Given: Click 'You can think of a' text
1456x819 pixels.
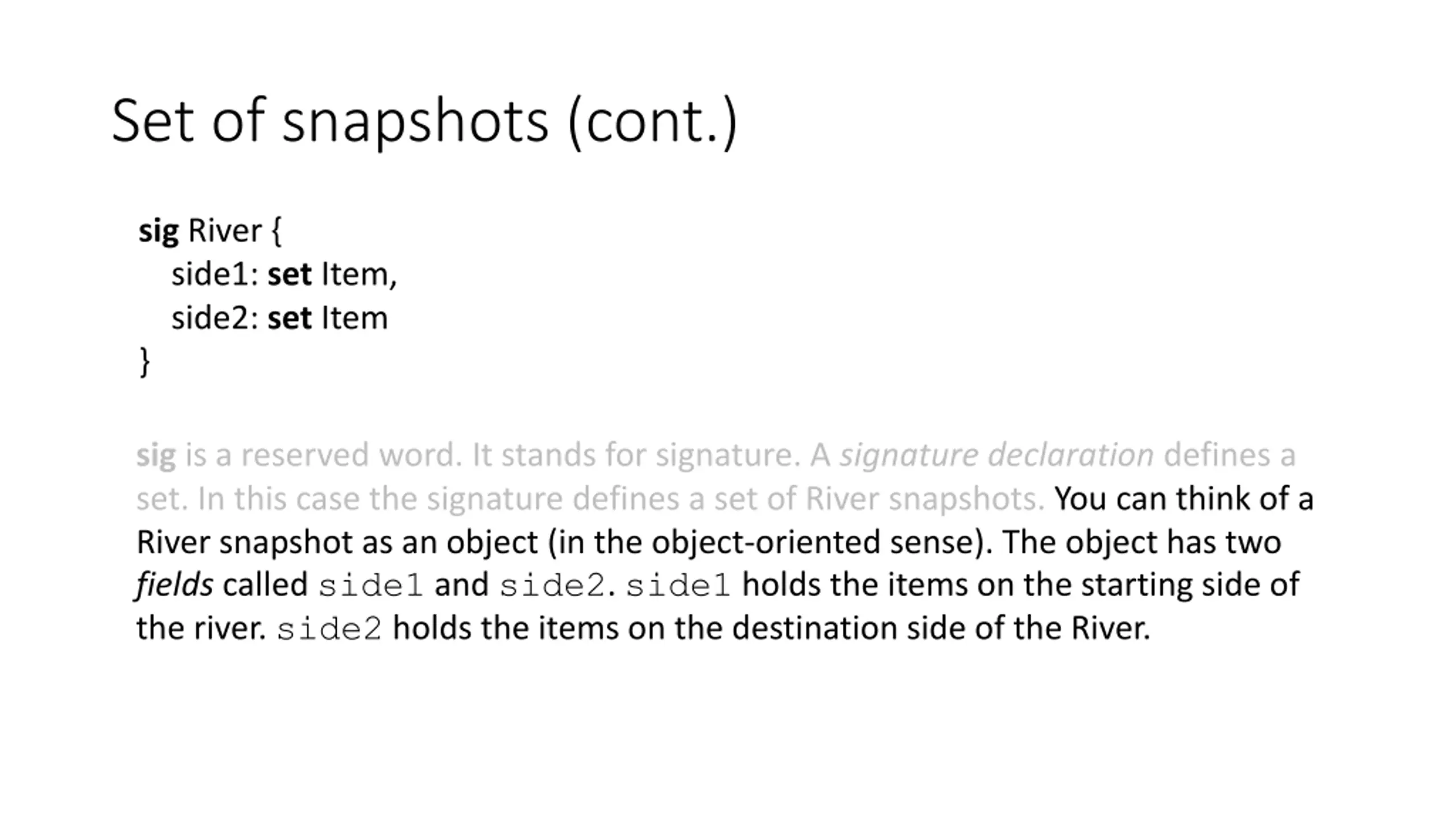Looking at the screenshot, I should tap(1184, 499).
